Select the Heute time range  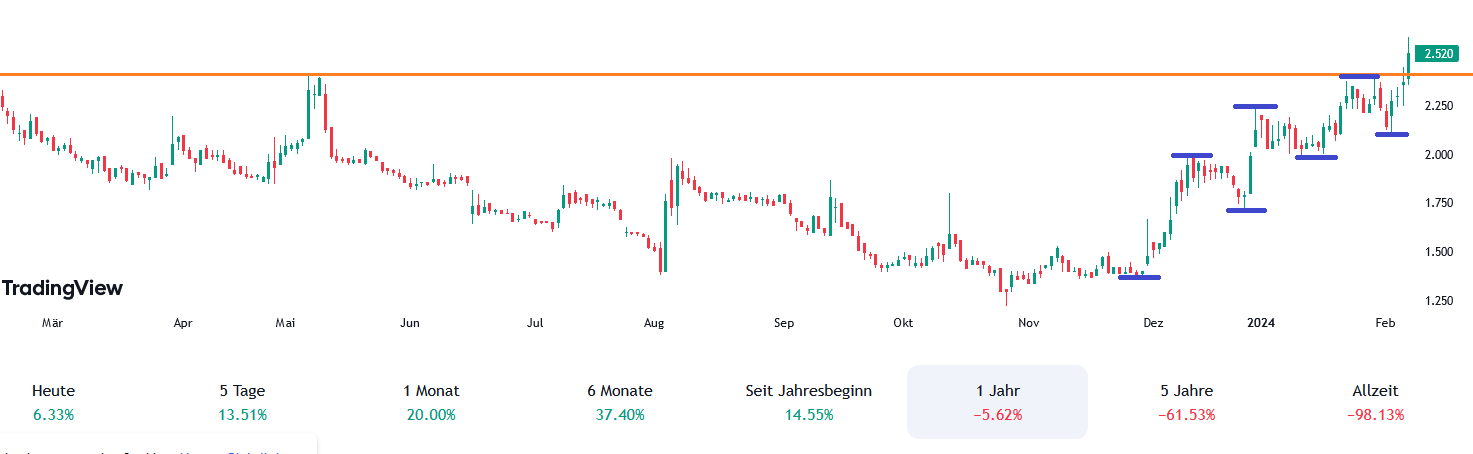pyautogui.click(x=53, y=402)
